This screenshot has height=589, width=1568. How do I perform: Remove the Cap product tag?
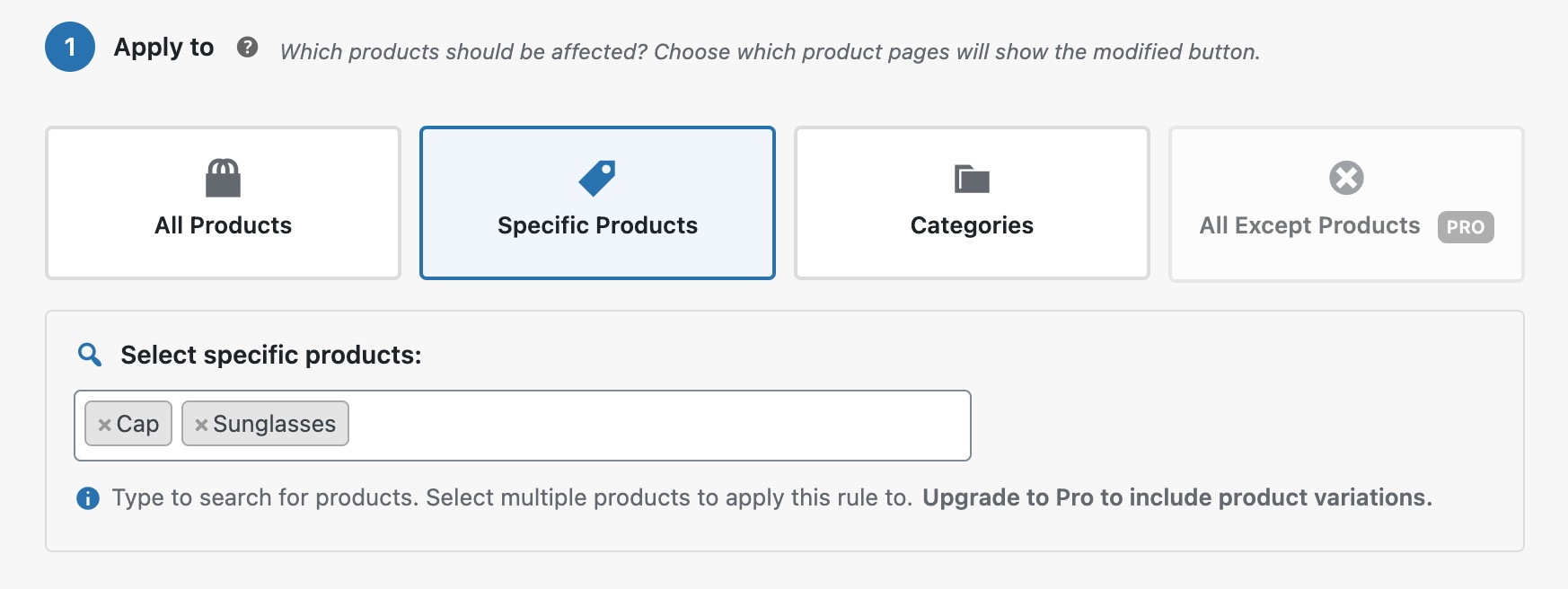(x=105, y=423)
